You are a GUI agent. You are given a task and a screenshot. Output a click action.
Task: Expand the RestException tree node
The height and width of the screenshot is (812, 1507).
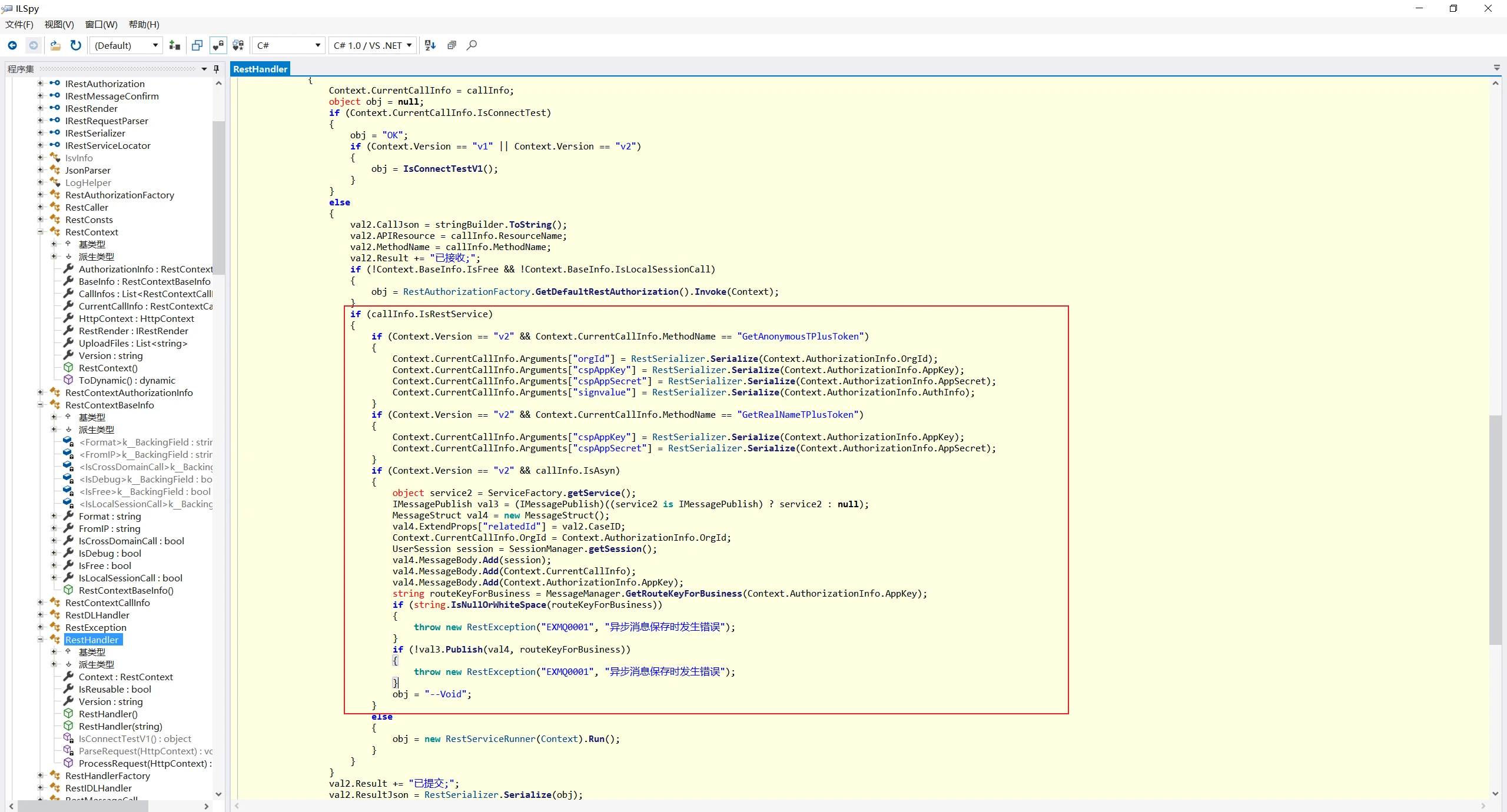point(41,627)
